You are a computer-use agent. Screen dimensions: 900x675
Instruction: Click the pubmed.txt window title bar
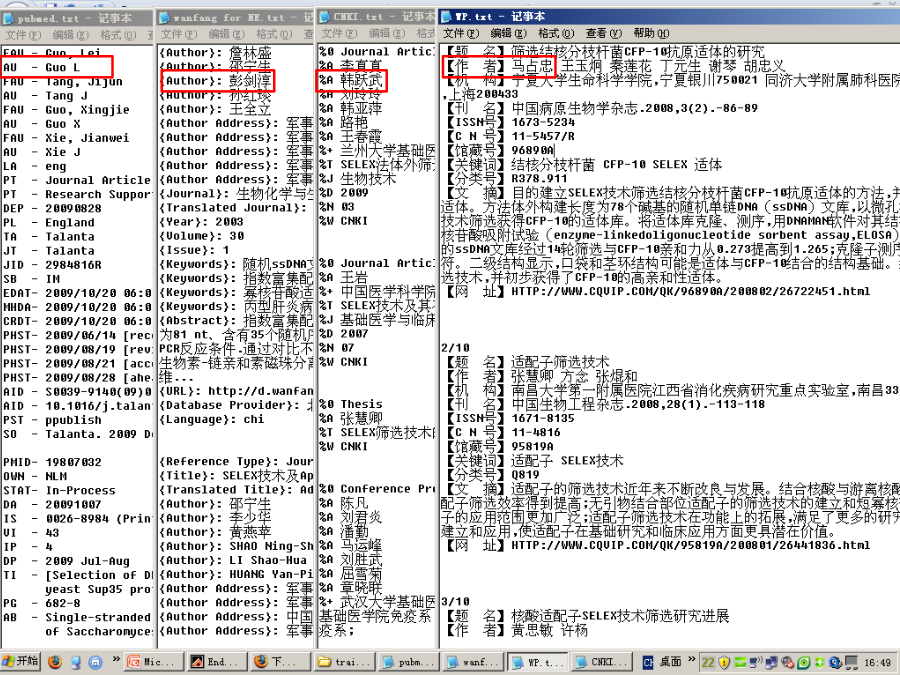[x=77, y=18]
